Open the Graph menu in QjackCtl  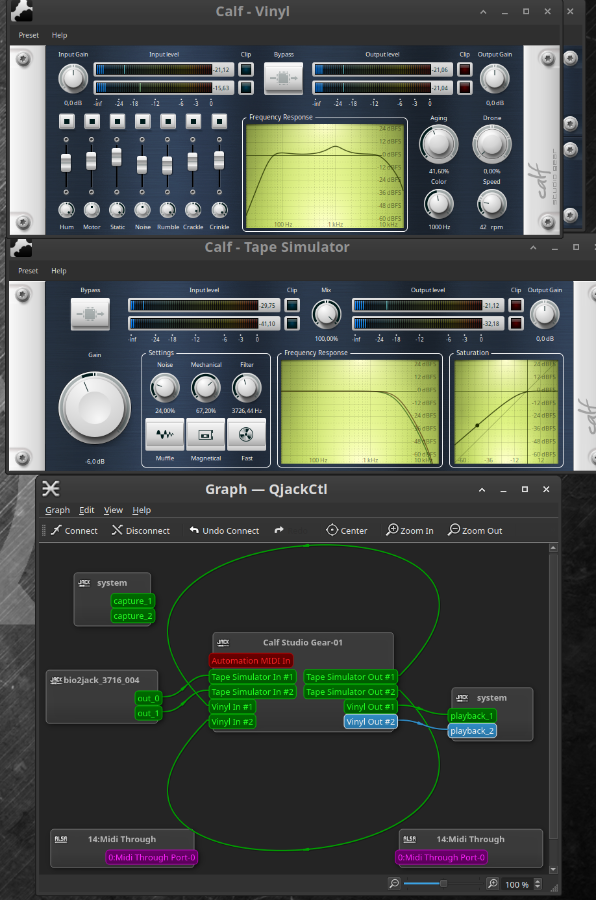[x=57, y=510]
